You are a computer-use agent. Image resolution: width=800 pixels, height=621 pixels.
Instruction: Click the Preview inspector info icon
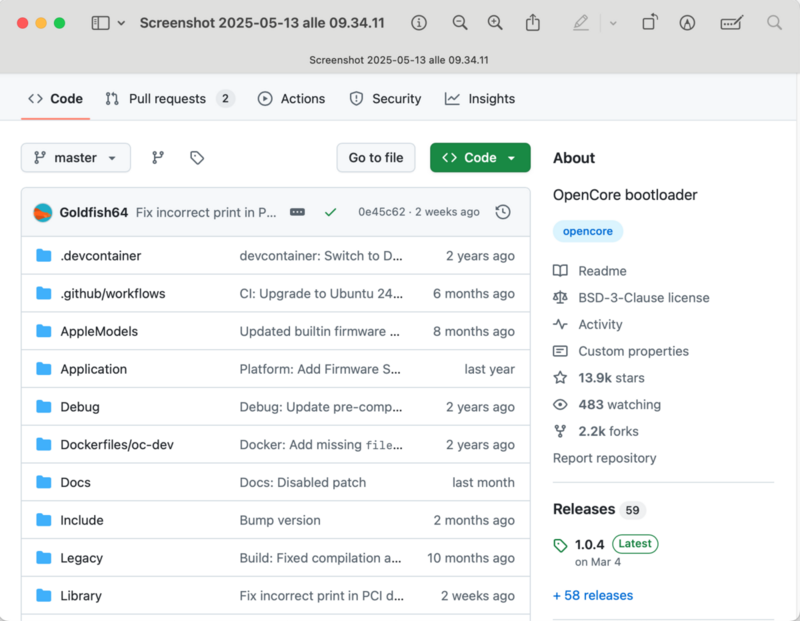click(419, 23)
